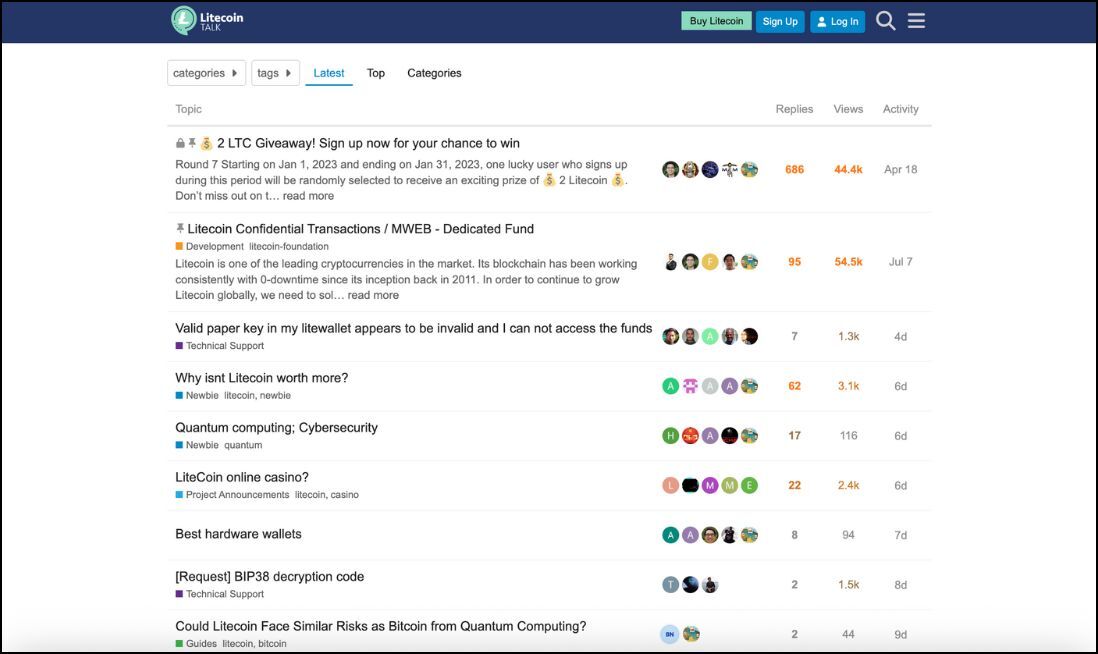Image resolution: width=1098 pixels, height=654 pixels.
Task: Click quantum tag under Quantum computing topic
Action: [243, 445]
